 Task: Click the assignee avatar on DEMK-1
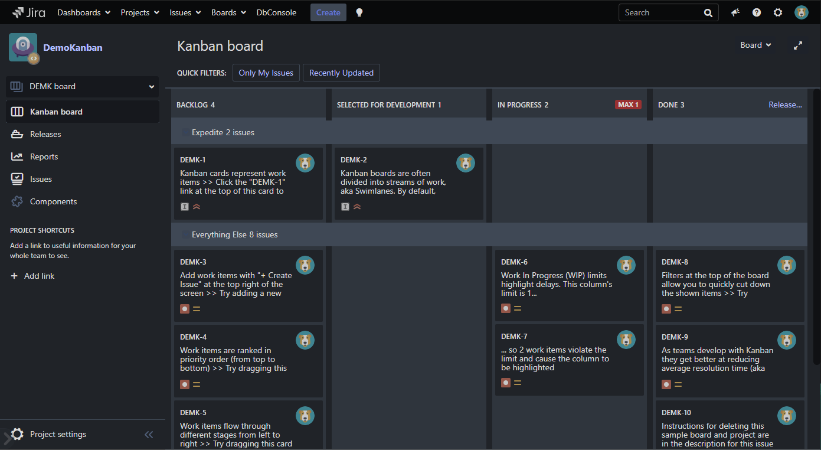pyautogui.click(x=305, y=163)
